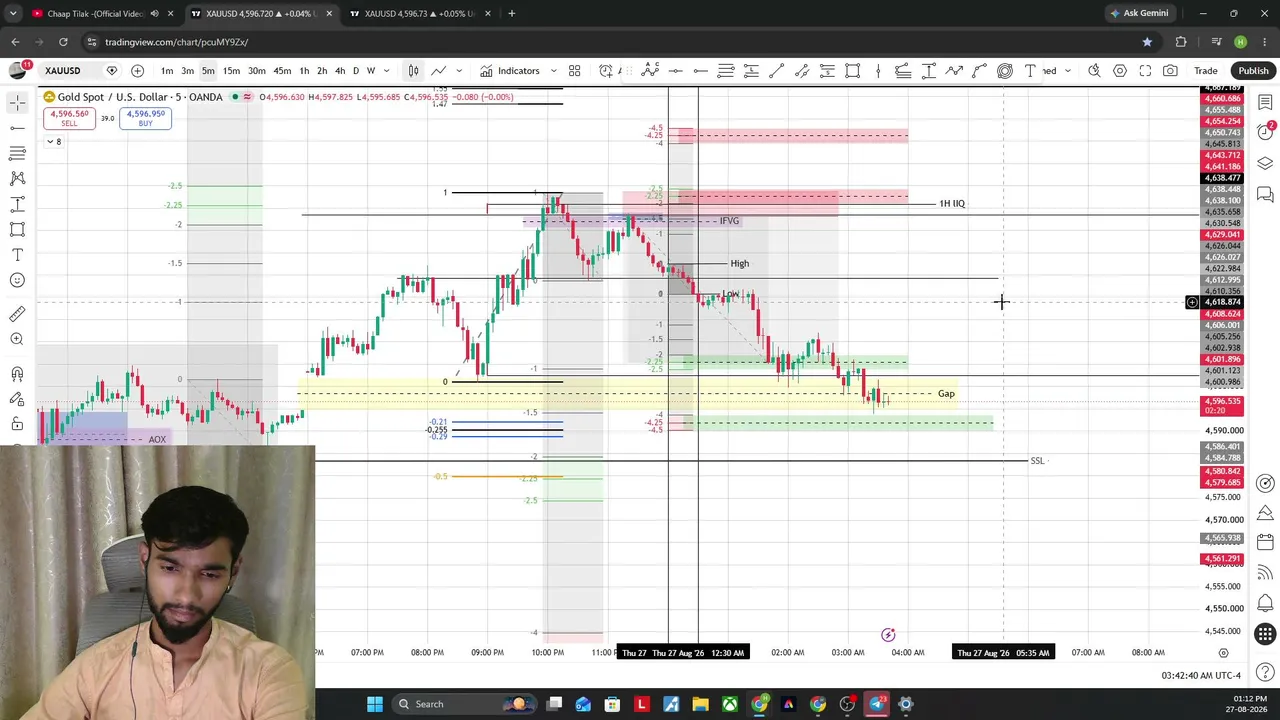Open the help question mark icon in right sidebar
The image size is (1280, 720).
[x=1265, y=671]
